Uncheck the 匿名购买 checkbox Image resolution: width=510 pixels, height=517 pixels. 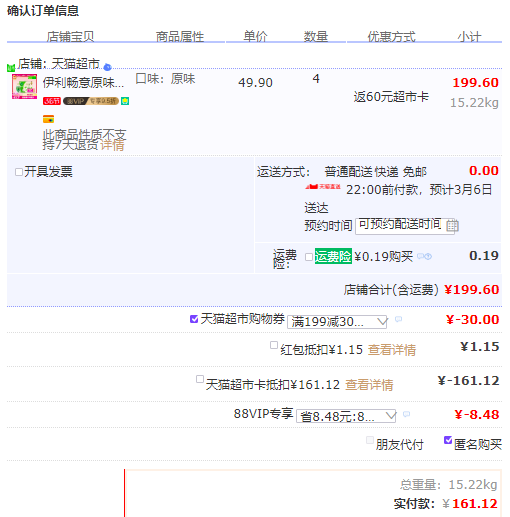pos(448,440)
